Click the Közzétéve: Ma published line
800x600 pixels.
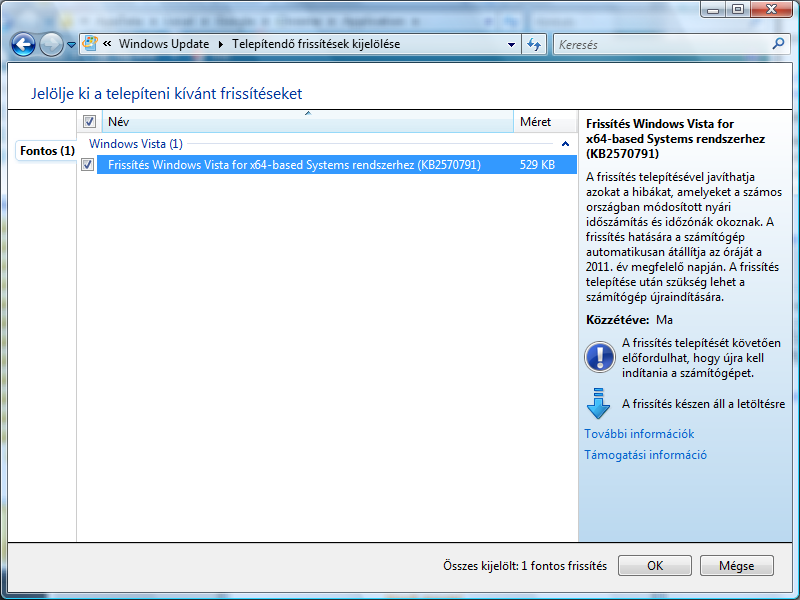tap(629, 320)
